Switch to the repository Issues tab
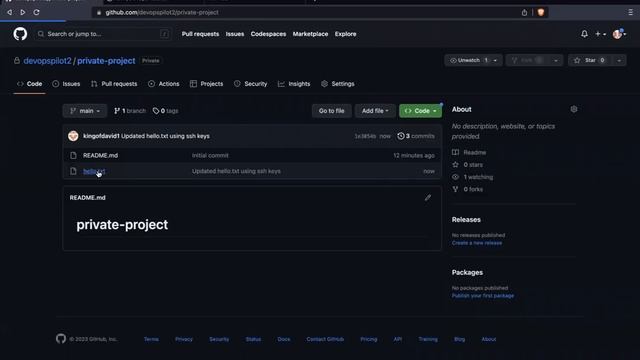640x360 pixels. (x=66, y=84)
